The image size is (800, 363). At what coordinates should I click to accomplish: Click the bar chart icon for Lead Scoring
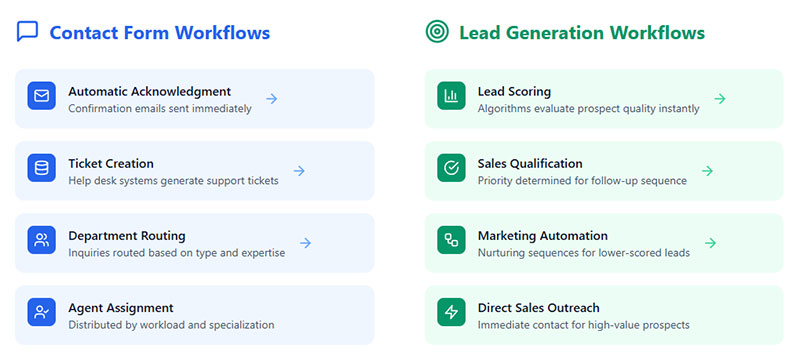tap(451, 96)
